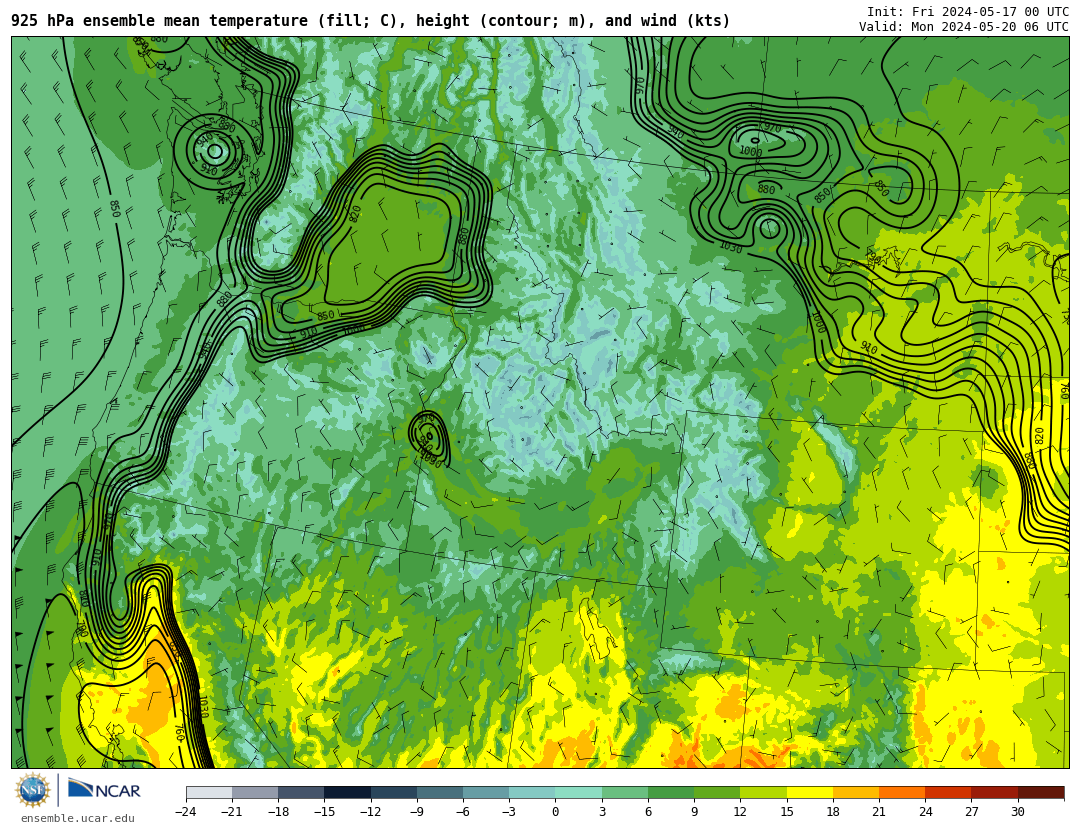Click the "24" colorbar label
Image resolution: width=1080 pixels, height=831 pixels.
pos(925,812)
